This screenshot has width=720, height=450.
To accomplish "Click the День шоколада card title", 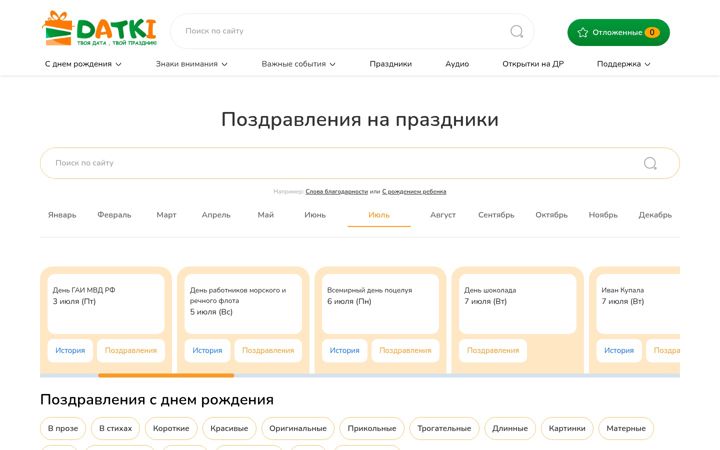I will tap(490, 290).
